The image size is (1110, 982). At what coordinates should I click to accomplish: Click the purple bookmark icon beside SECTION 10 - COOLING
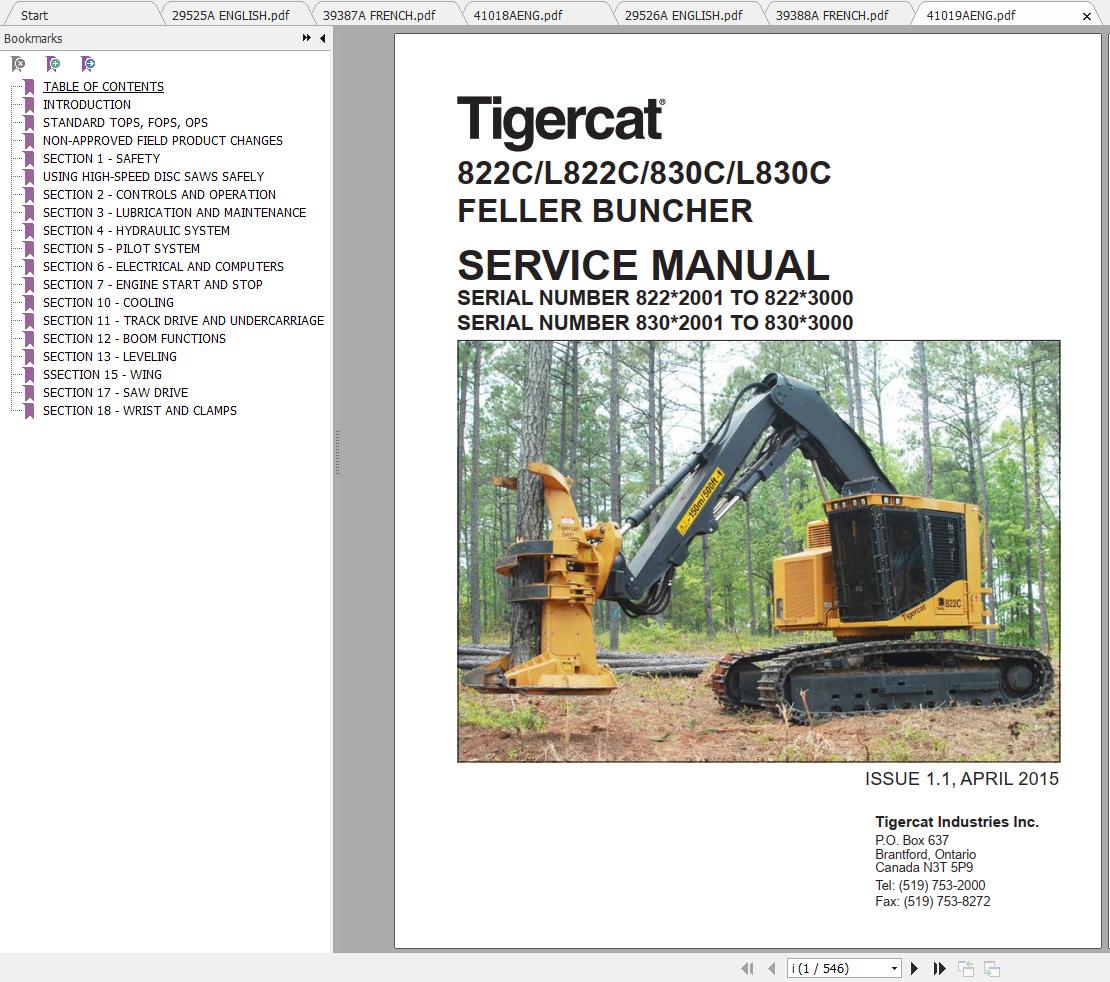coord(29,302)
